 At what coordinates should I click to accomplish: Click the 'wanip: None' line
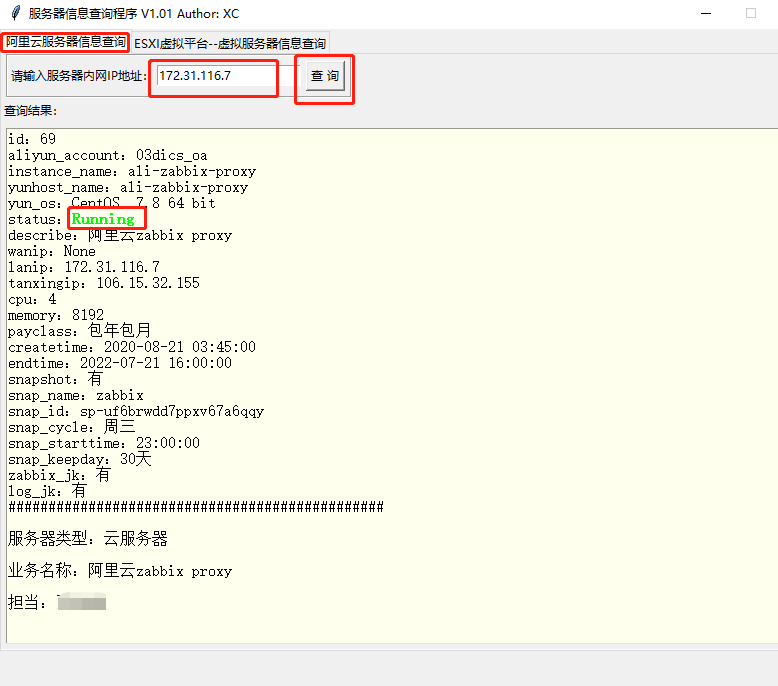click(x=52, y=251)
